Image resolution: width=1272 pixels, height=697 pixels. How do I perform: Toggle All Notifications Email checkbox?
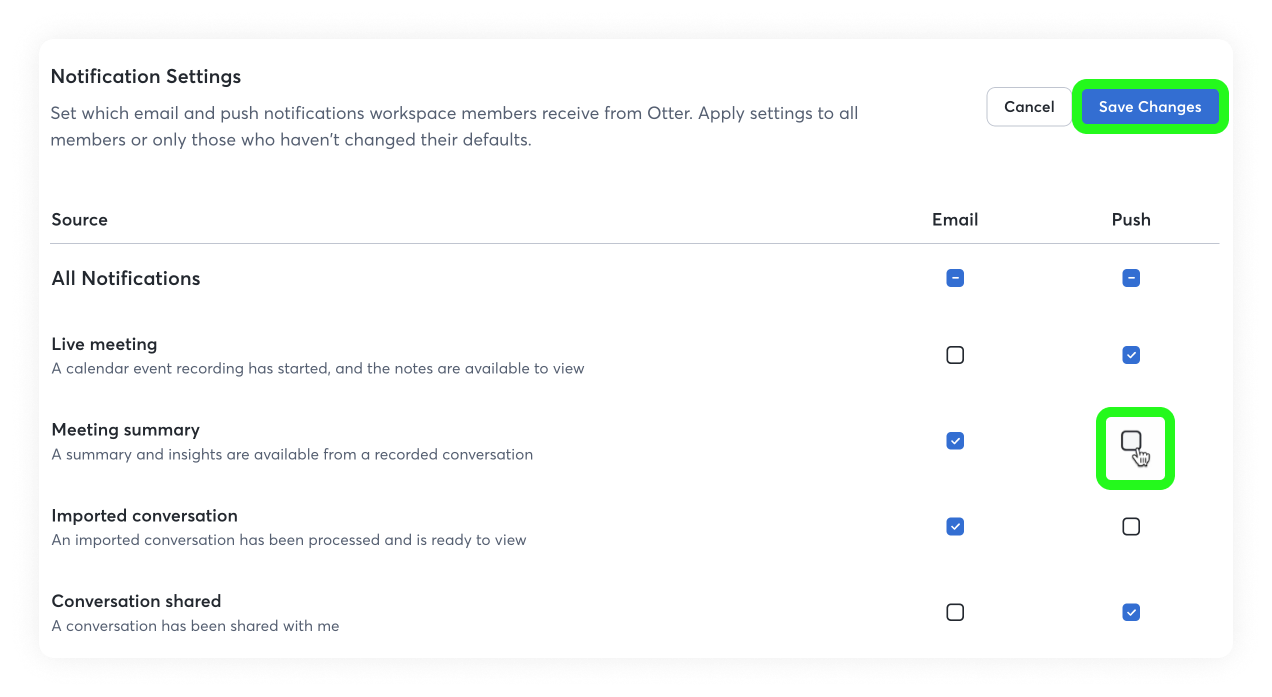955,278
